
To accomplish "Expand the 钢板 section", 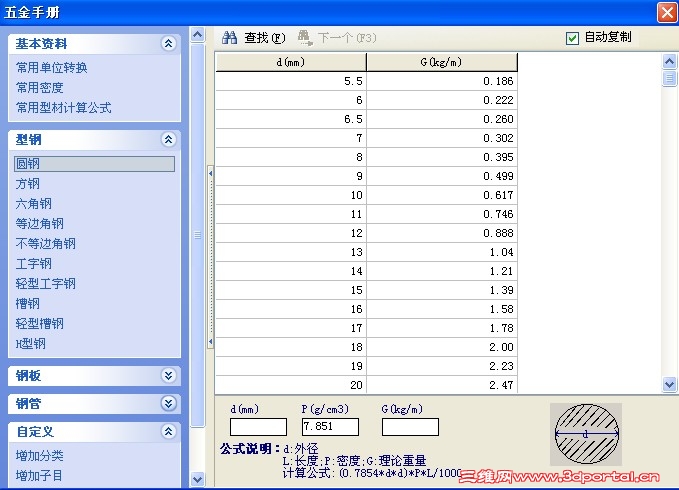I will 168,375.
